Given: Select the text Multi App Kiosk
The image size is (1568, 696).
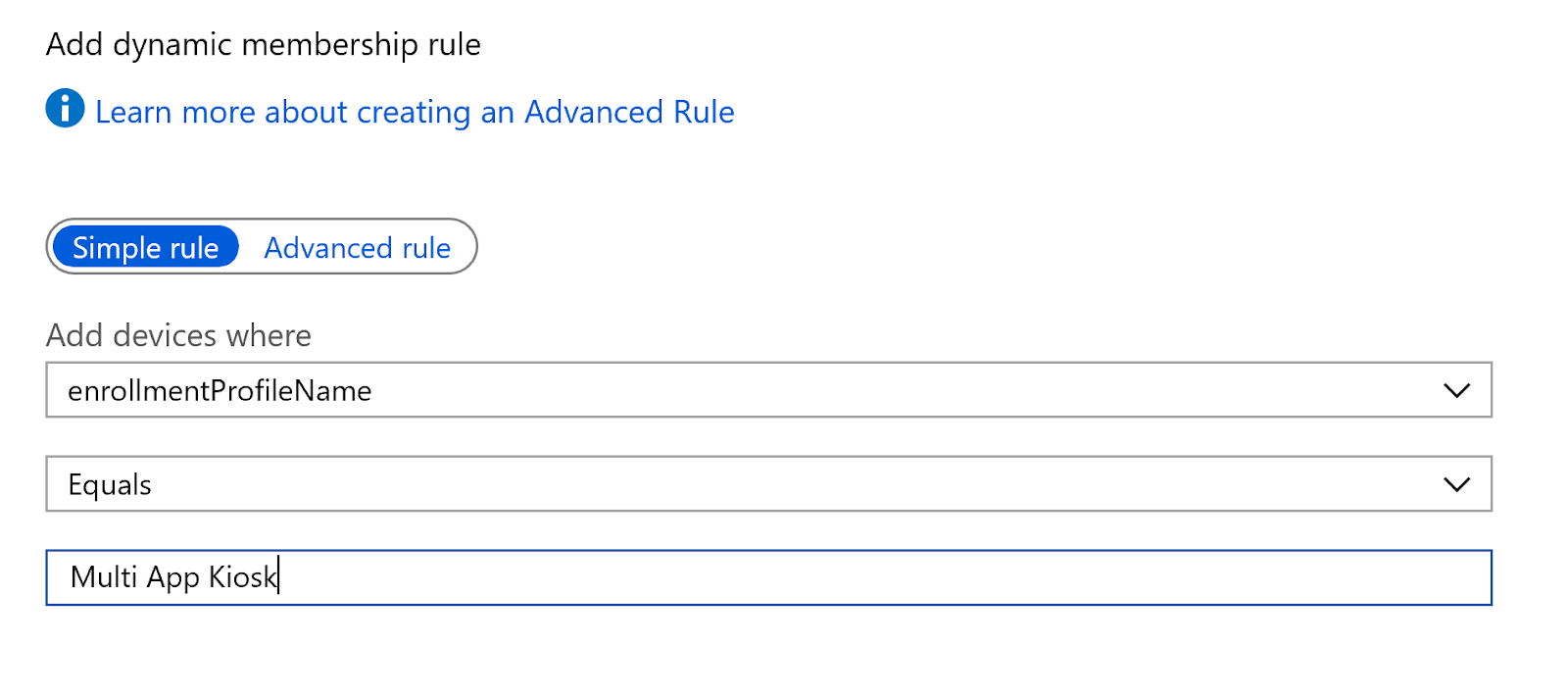Looking at the screenshot, I should pos(173,577).
